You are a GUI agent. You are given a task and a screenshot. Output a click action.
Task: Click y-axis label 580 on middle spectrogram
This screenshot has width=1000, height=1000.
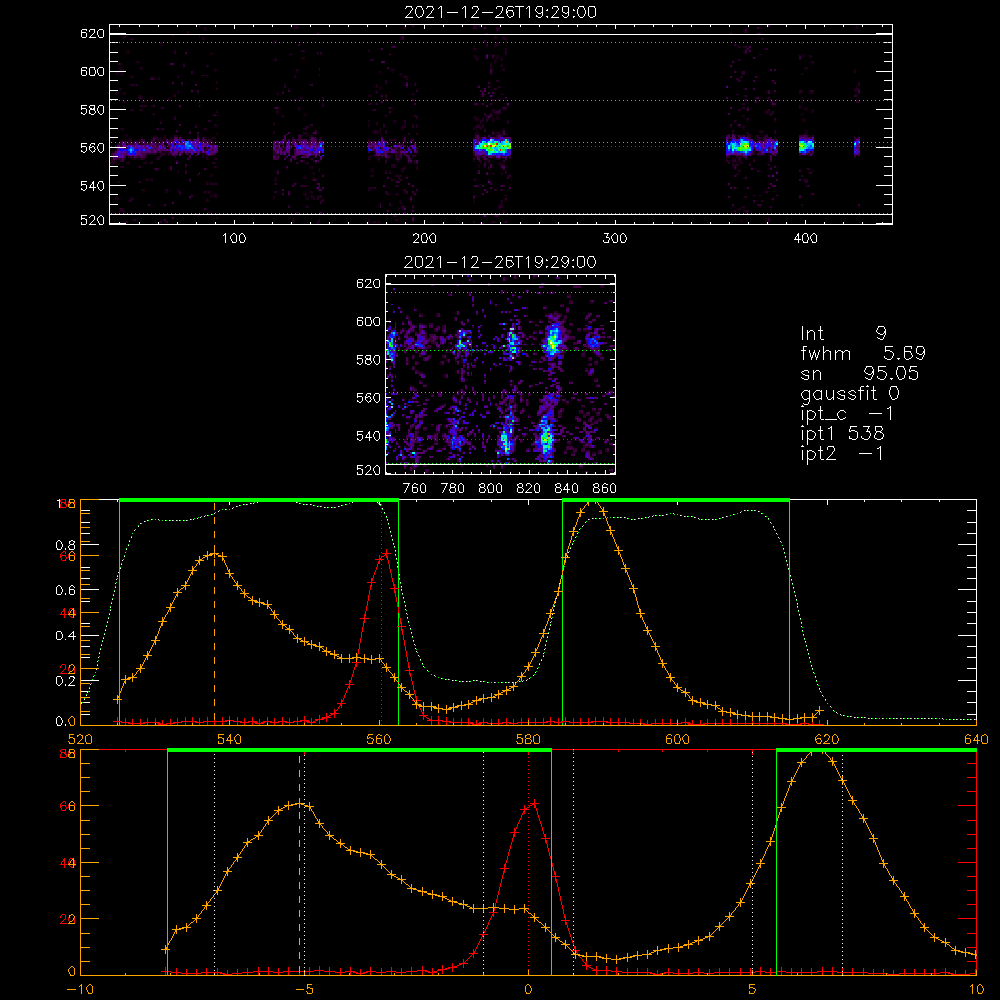[x=368, y=360]
